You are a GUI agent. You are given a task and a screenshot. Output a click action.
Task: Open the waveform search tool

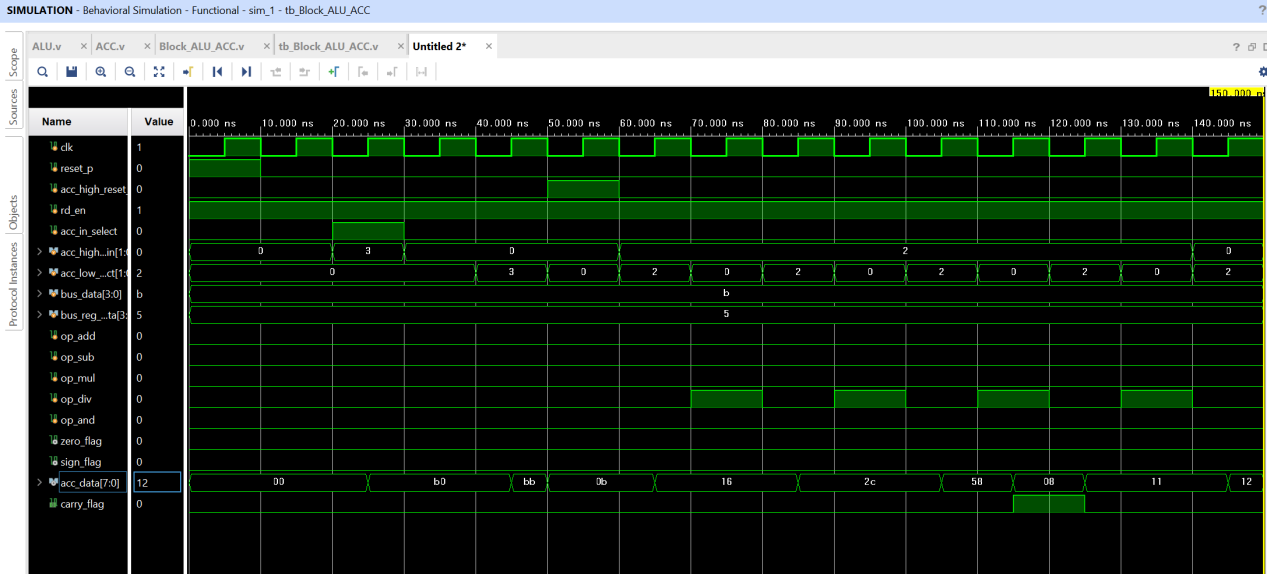(x=42, y=71)
